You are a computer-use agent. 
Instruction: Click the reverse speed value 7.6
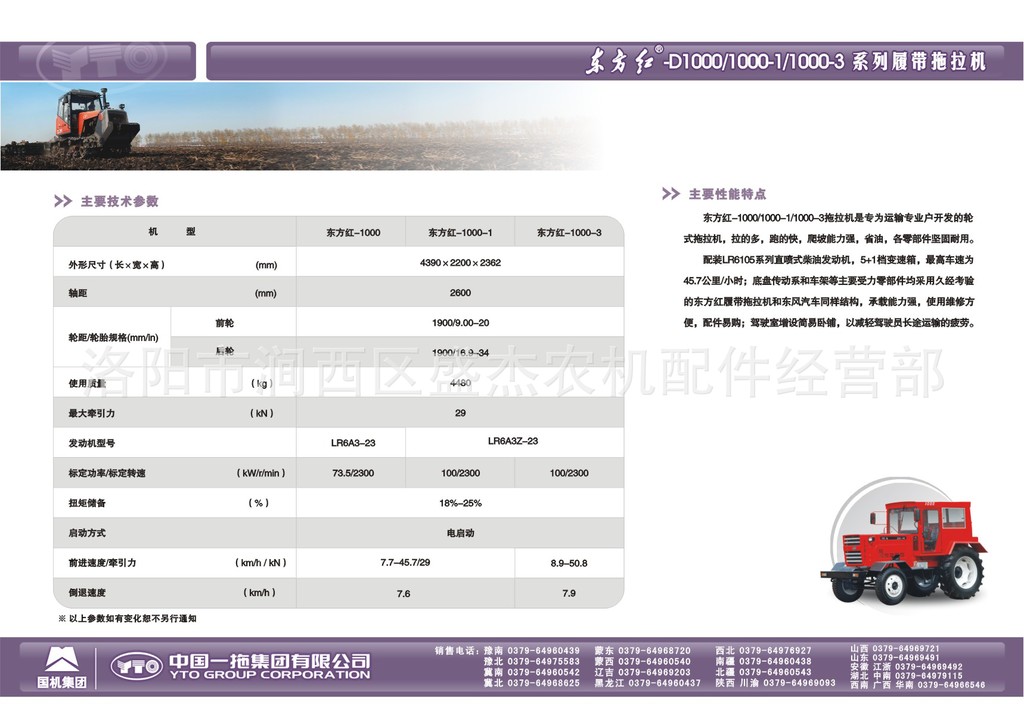(404, 593)
